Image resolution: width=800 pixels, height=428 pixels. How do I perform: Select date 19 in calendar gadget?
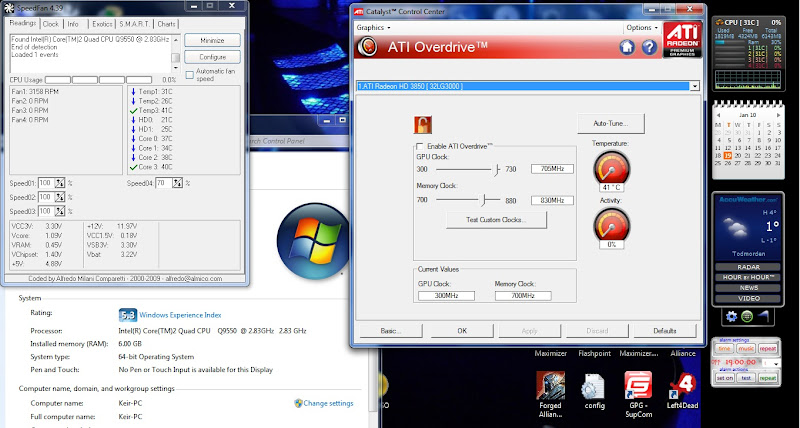tap(728, 156)
